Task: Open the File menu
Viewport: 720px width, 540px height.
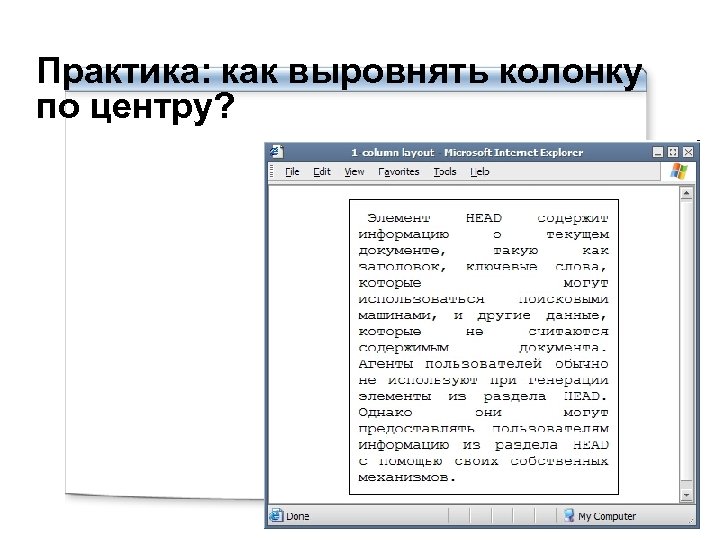Action: tap(292, 172)
